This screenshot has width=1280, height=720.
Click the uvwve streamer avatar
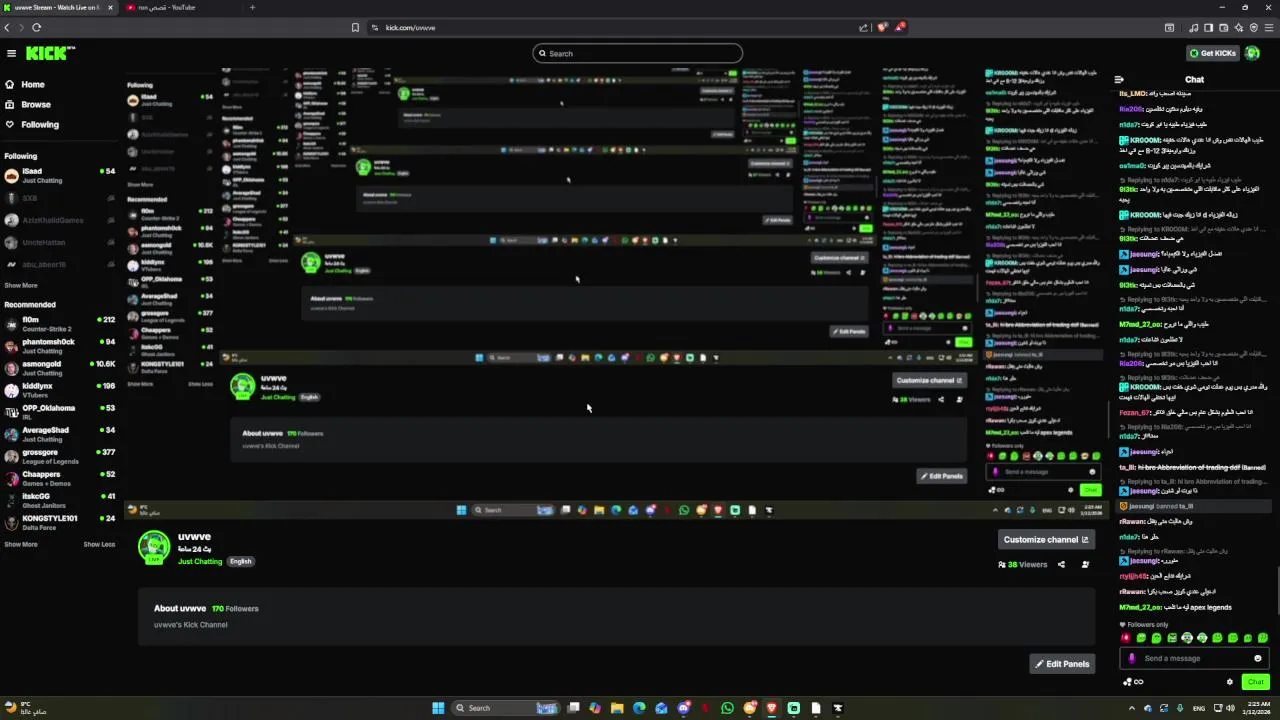154,547
